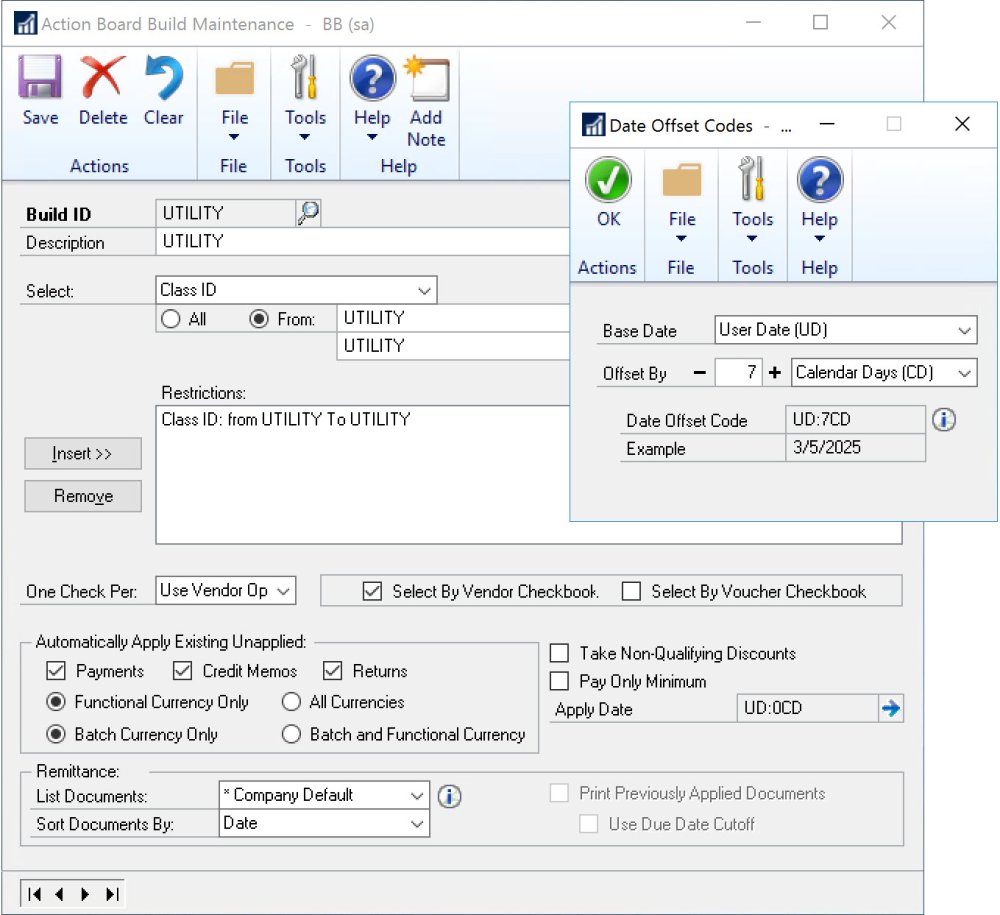The image size is (1000, 915).
Task: Enable Take Non-Qualifying Discounts checkbox
Action: [560, 653]
